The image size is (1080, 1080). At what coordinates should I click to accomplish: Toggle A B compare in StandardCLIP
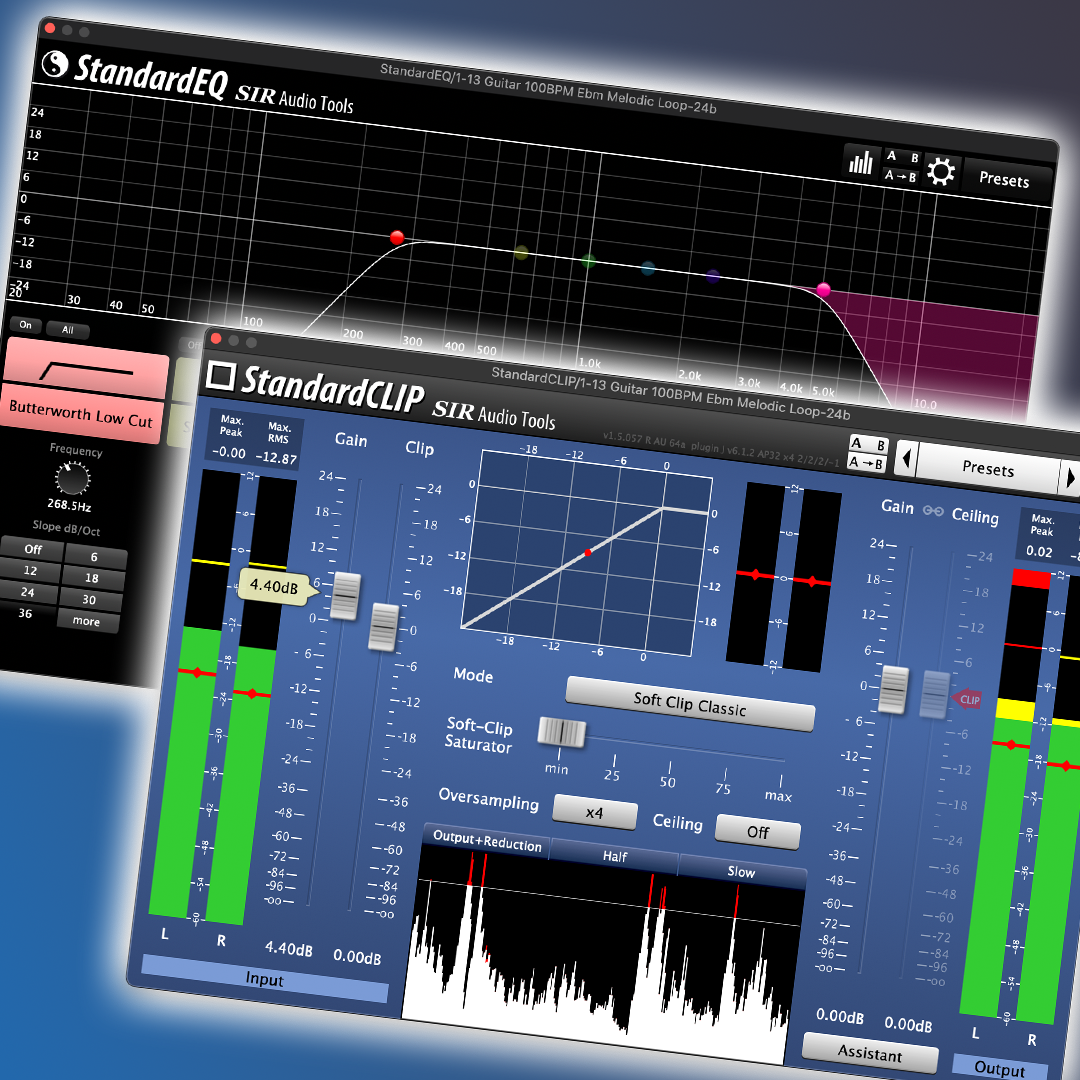(x=869, y=444)
